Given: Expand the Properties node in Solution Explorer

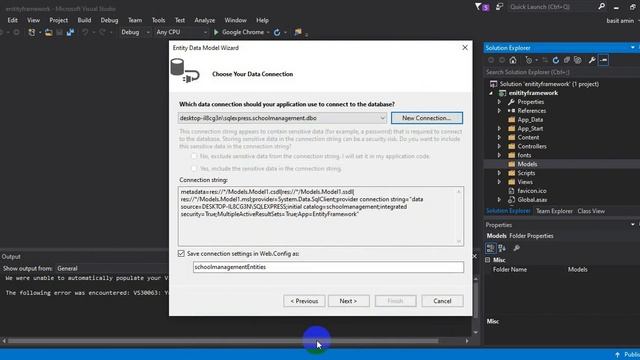Looking at the screenshot, I should coord(499,102).
